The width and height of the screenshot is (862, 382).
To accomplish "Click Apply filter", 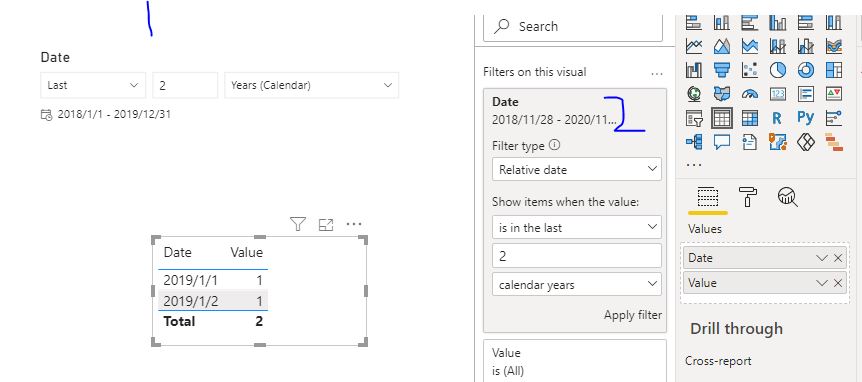I will click(x=633, y=315).
